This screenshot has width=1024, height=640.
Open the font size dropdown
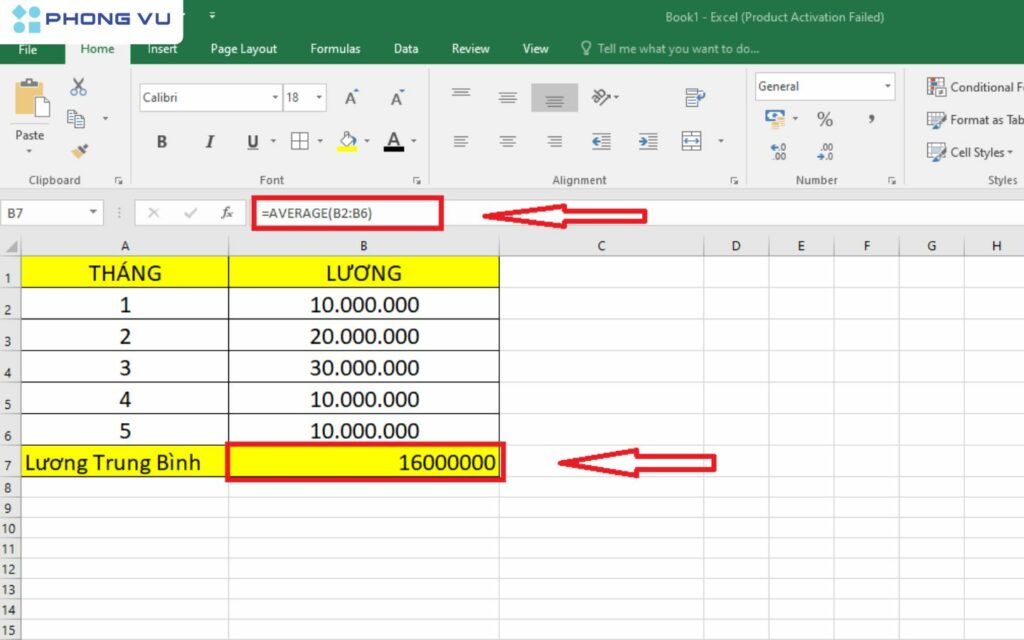pyautogui.click(x=319, y=98)
